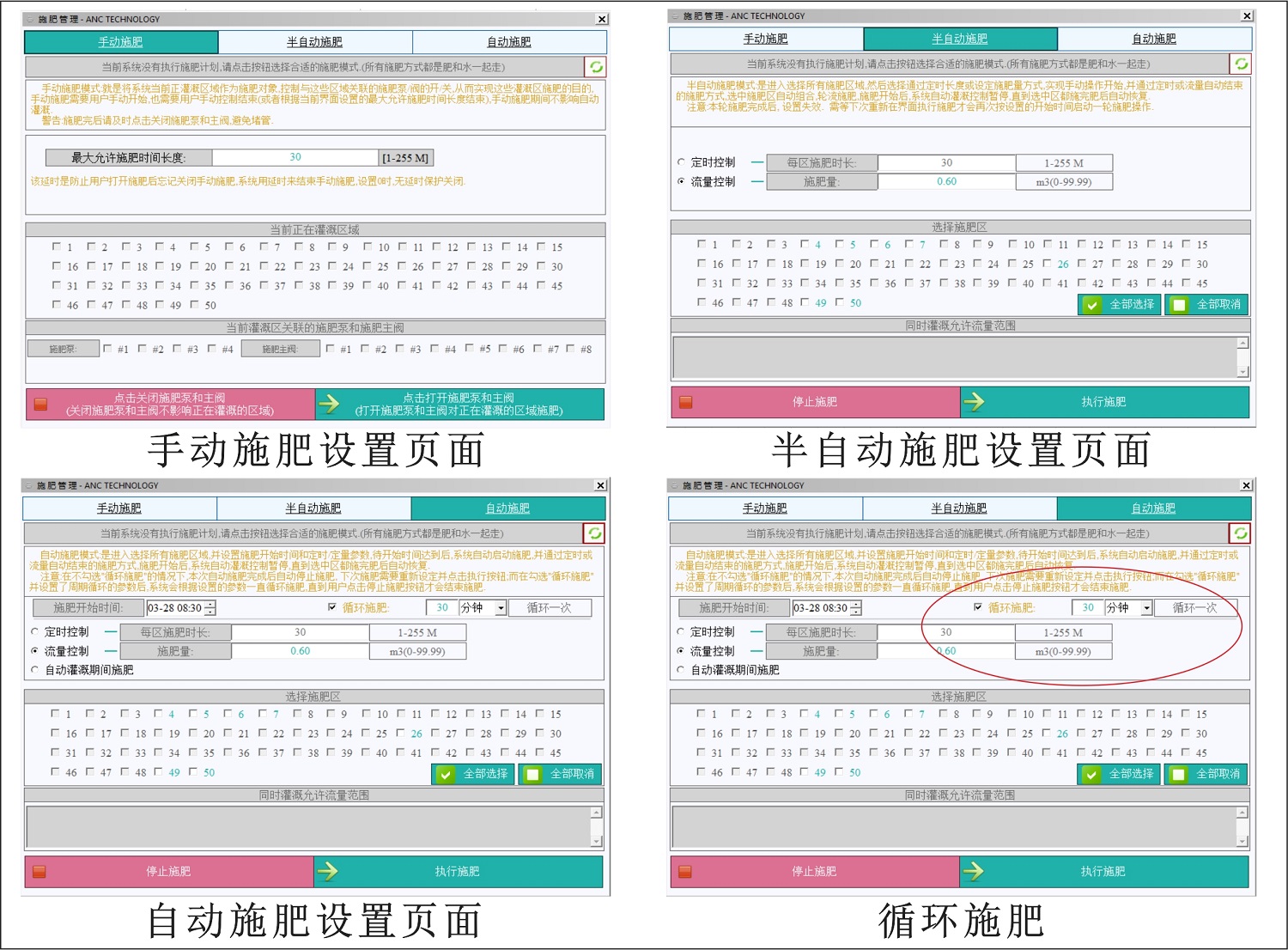Select 定时控制 radio in auto window
The width and height of the screenshot is (1288, 950).
tap(36, 631)
